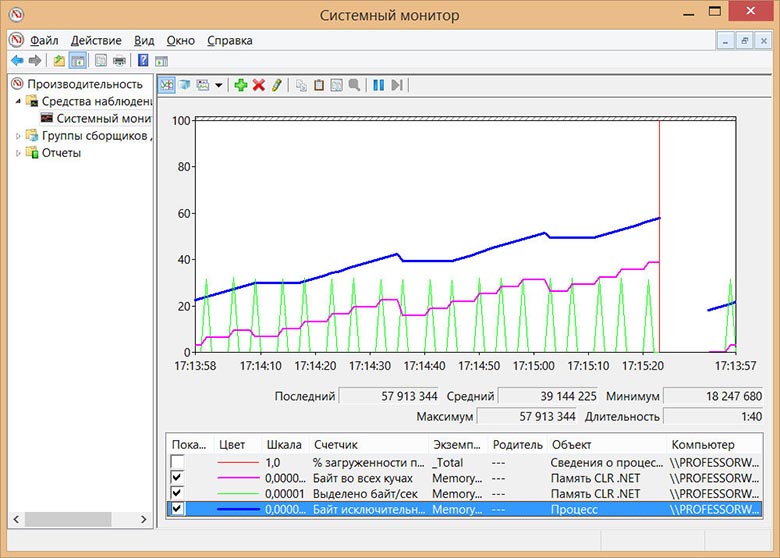The height and width of the screenshot is (558, 780).
Task: Click the tree pane horizontal scrollbar thumb
Action: (x=68, y=519)
